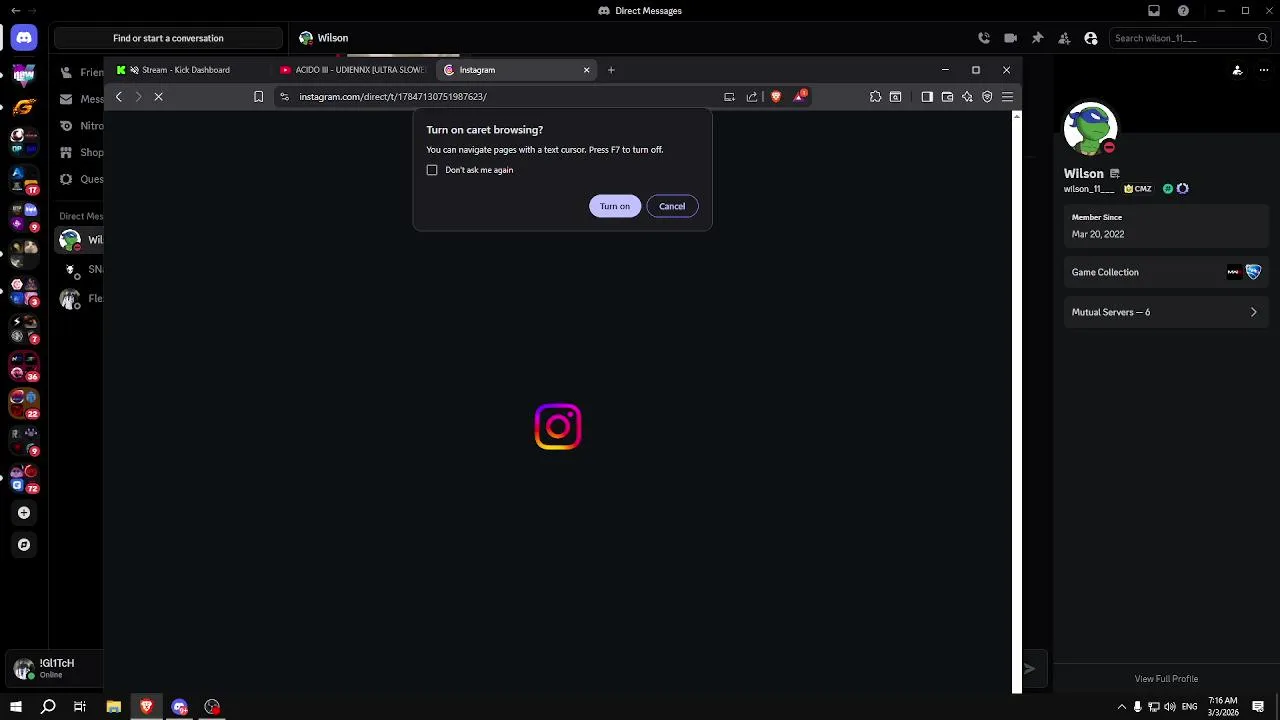The height and width of the screenshot is (720, 1280).
Task: Stop loading the Instagram page
Action: click(158, 97)
